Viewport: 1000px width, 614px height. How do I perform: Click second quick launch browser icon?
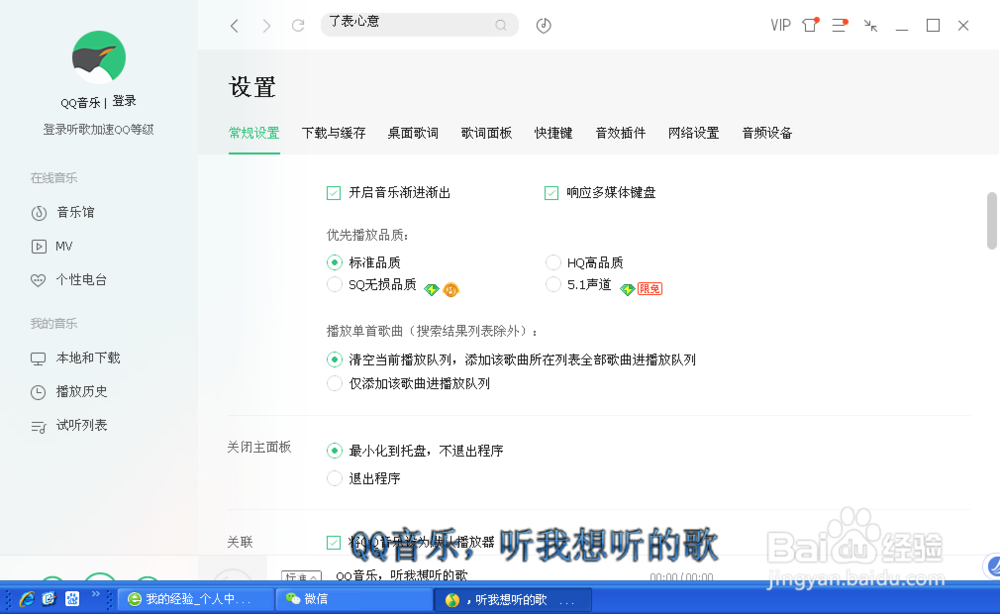49,599
